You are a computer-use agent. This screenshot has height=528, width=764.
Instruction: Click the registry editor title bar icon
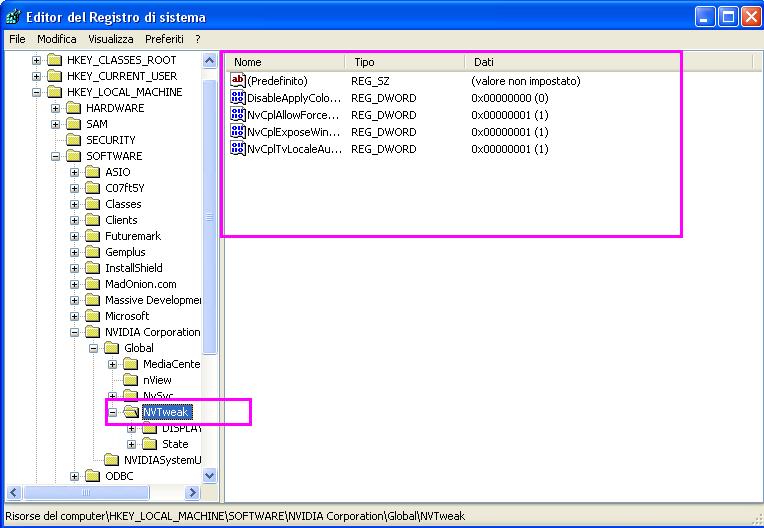click(x=13, y=17)
